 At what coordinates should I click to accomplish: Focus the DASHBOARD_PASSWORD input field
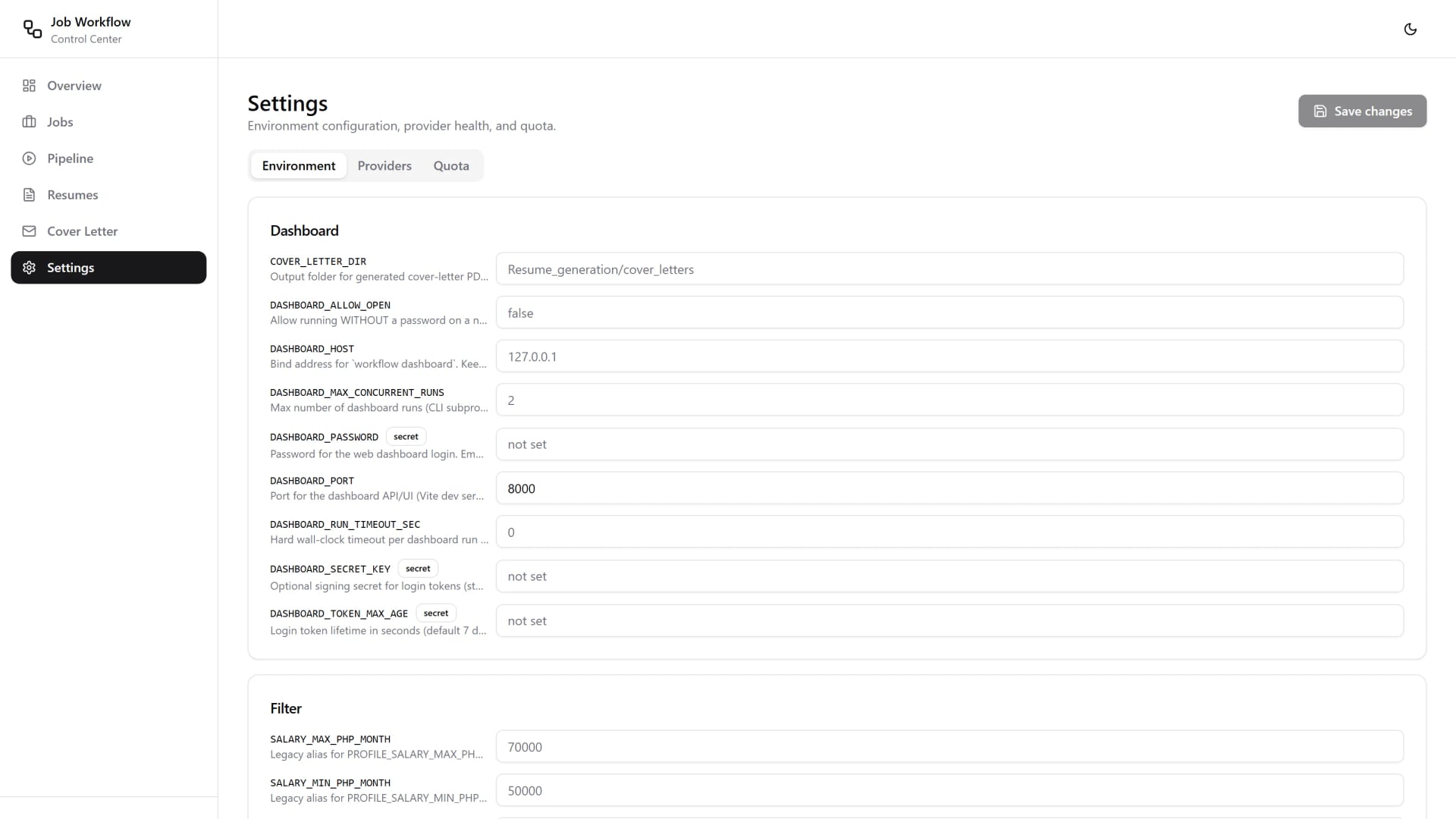[949, 444]
